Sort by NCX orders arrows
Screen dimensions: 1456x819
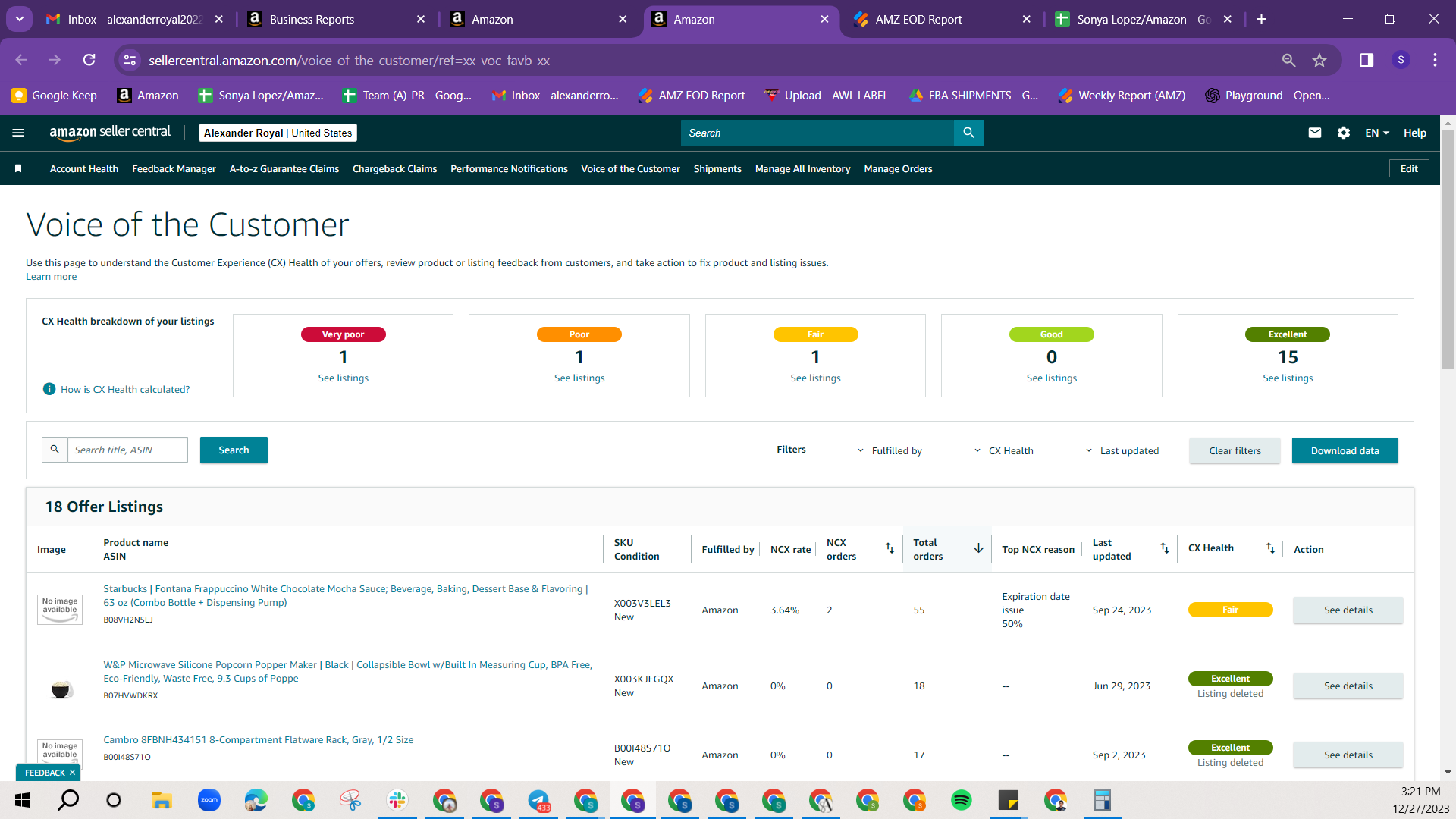point(890,548)
